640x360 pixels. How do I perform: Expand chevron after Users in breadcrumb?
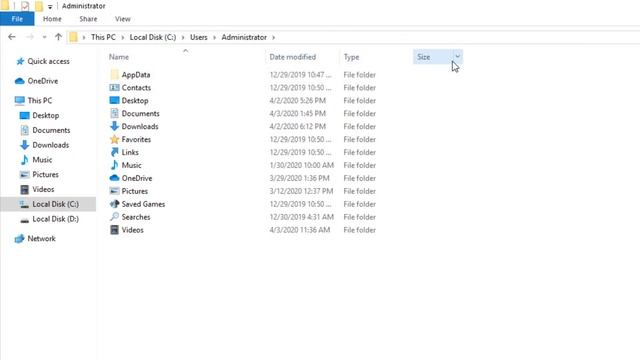[x=214, y=38]
